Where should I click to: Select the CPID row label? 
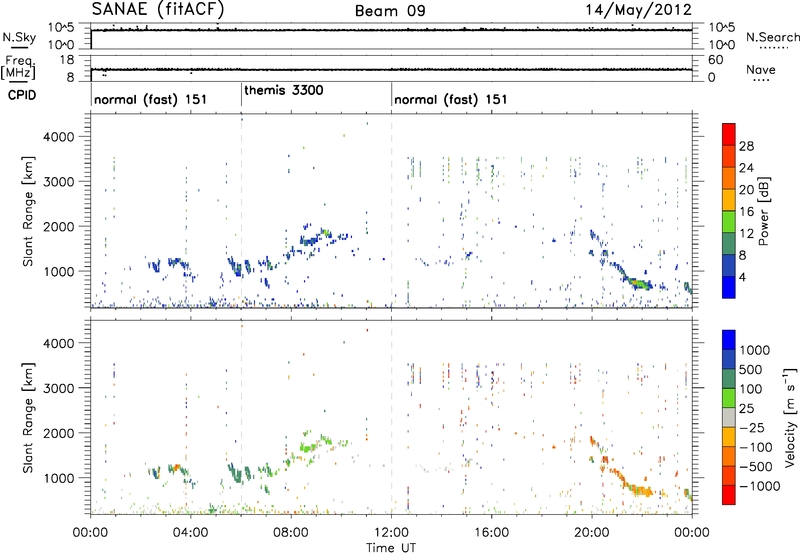point(21,95)
